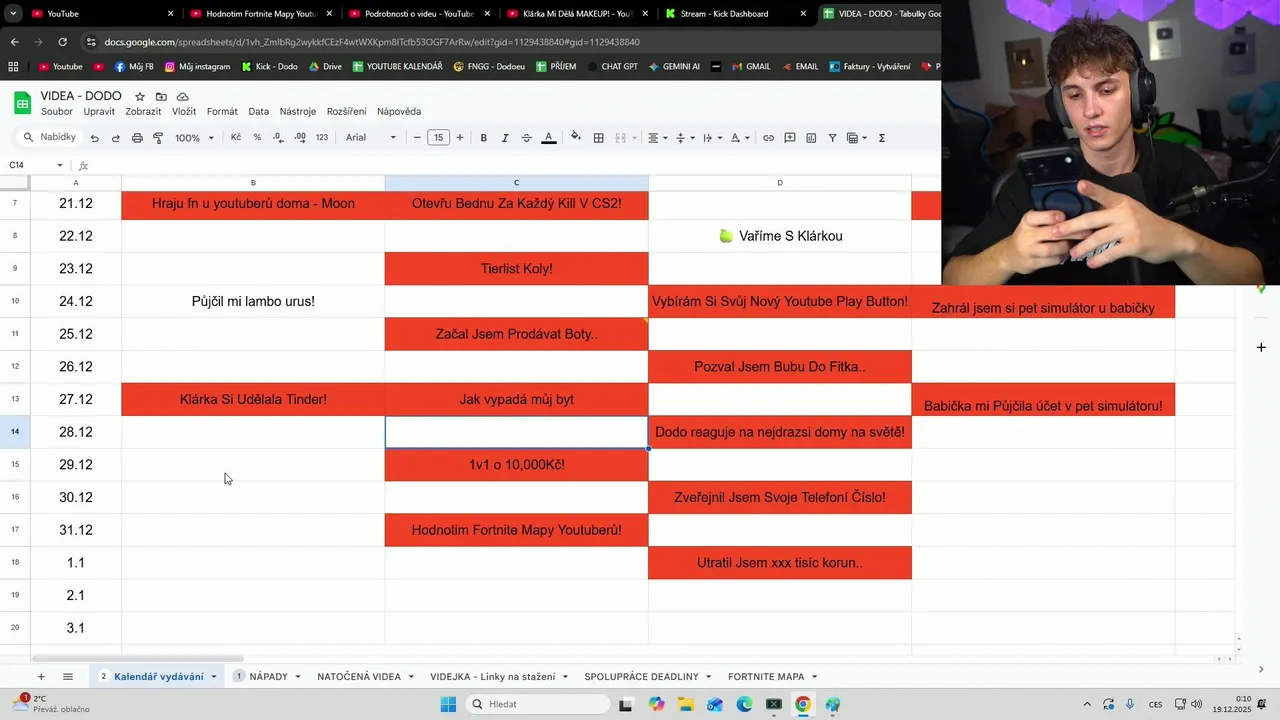The image size is (1280, 720).
Task: Click the formula bar input
Action: [x=515, y=165]
